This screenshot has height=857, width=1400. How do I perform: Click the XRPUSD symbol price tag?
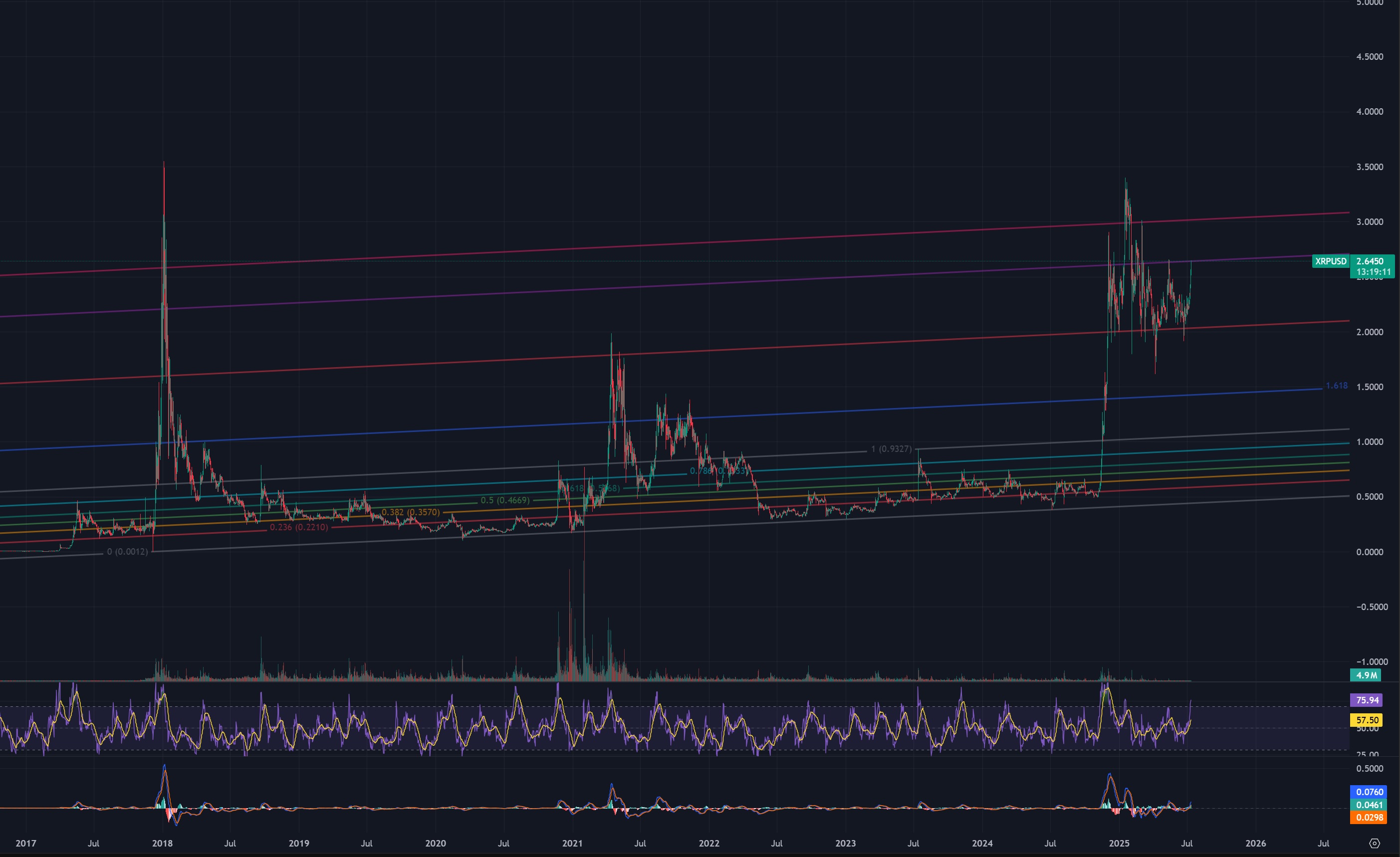[x=1331, y=261]
